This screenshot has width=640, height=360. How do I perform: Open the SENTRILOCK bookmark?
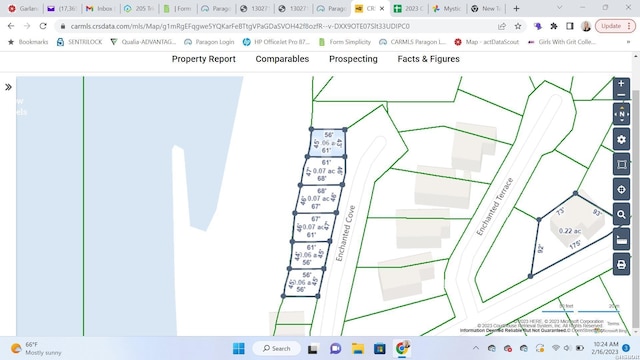pos(79,42)
